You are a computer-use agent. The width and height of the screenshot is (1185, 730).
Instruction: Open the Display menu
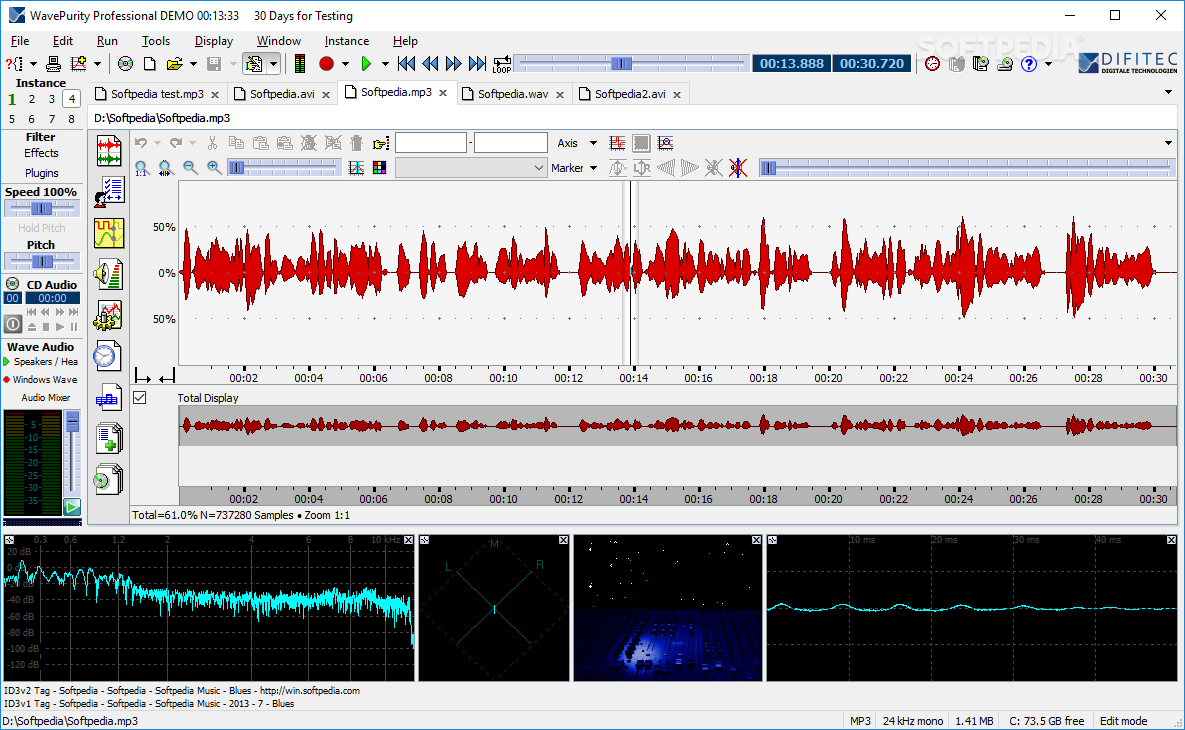214,41
